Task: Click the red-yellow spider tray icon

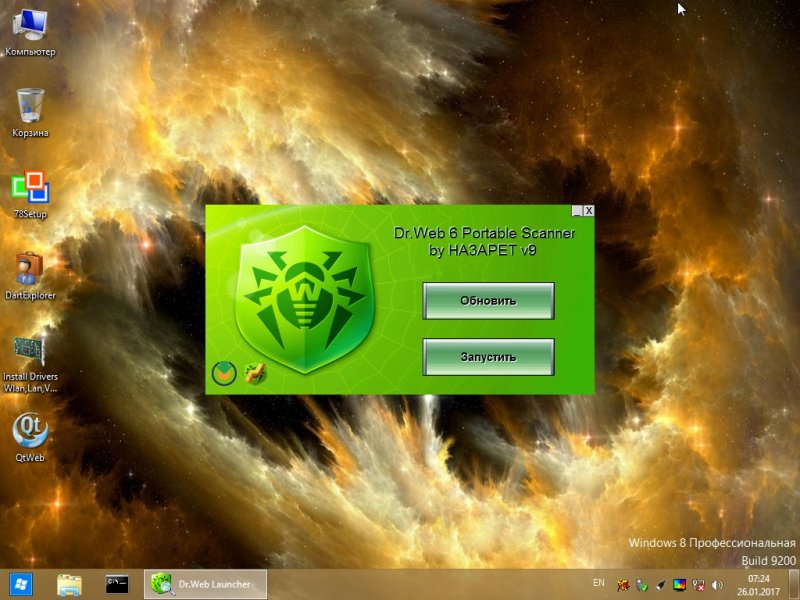Action: pyautogui.click(x=623, y=585)
